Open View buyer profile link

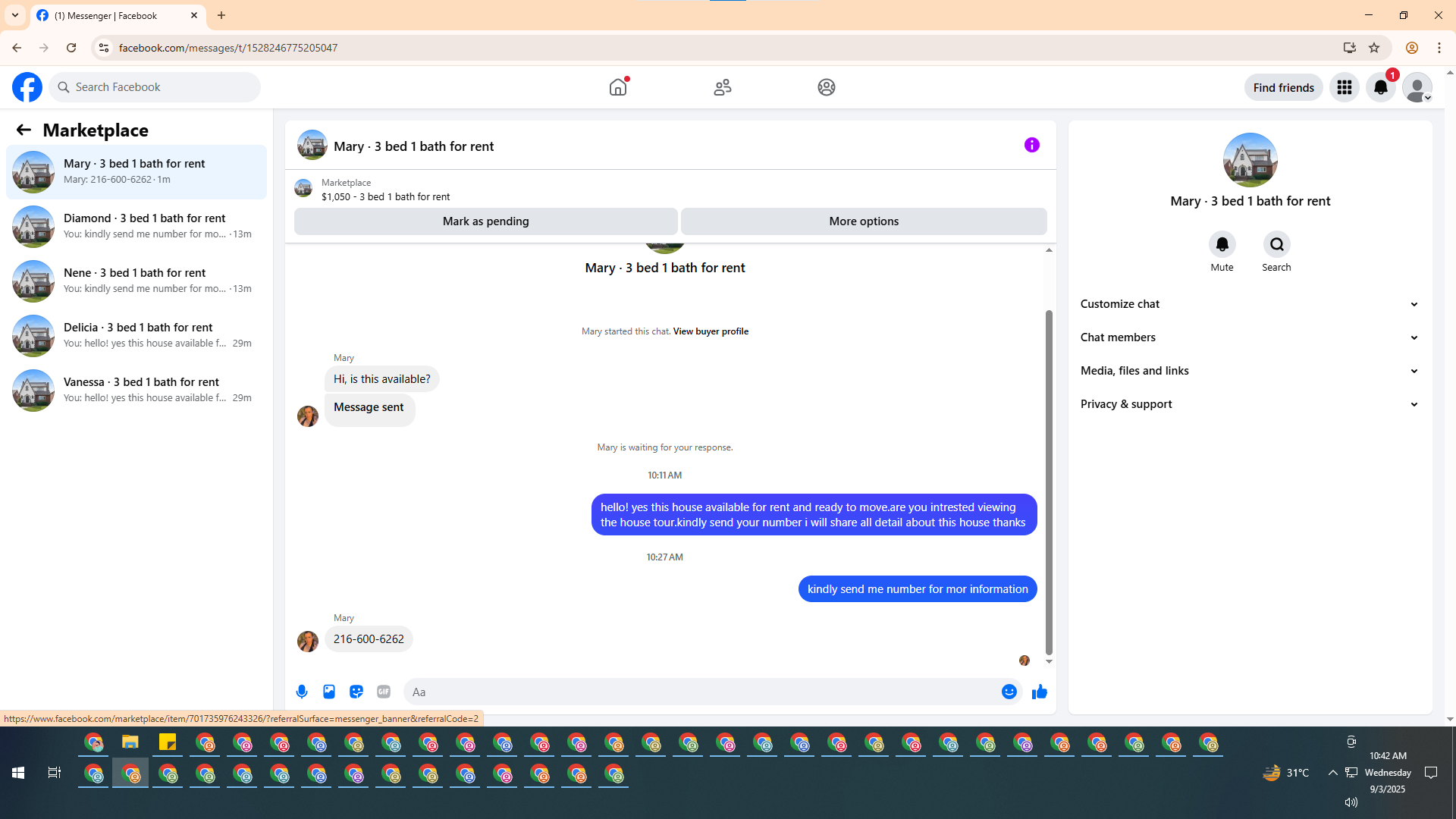pyautogui.click(x=711, y=331)
